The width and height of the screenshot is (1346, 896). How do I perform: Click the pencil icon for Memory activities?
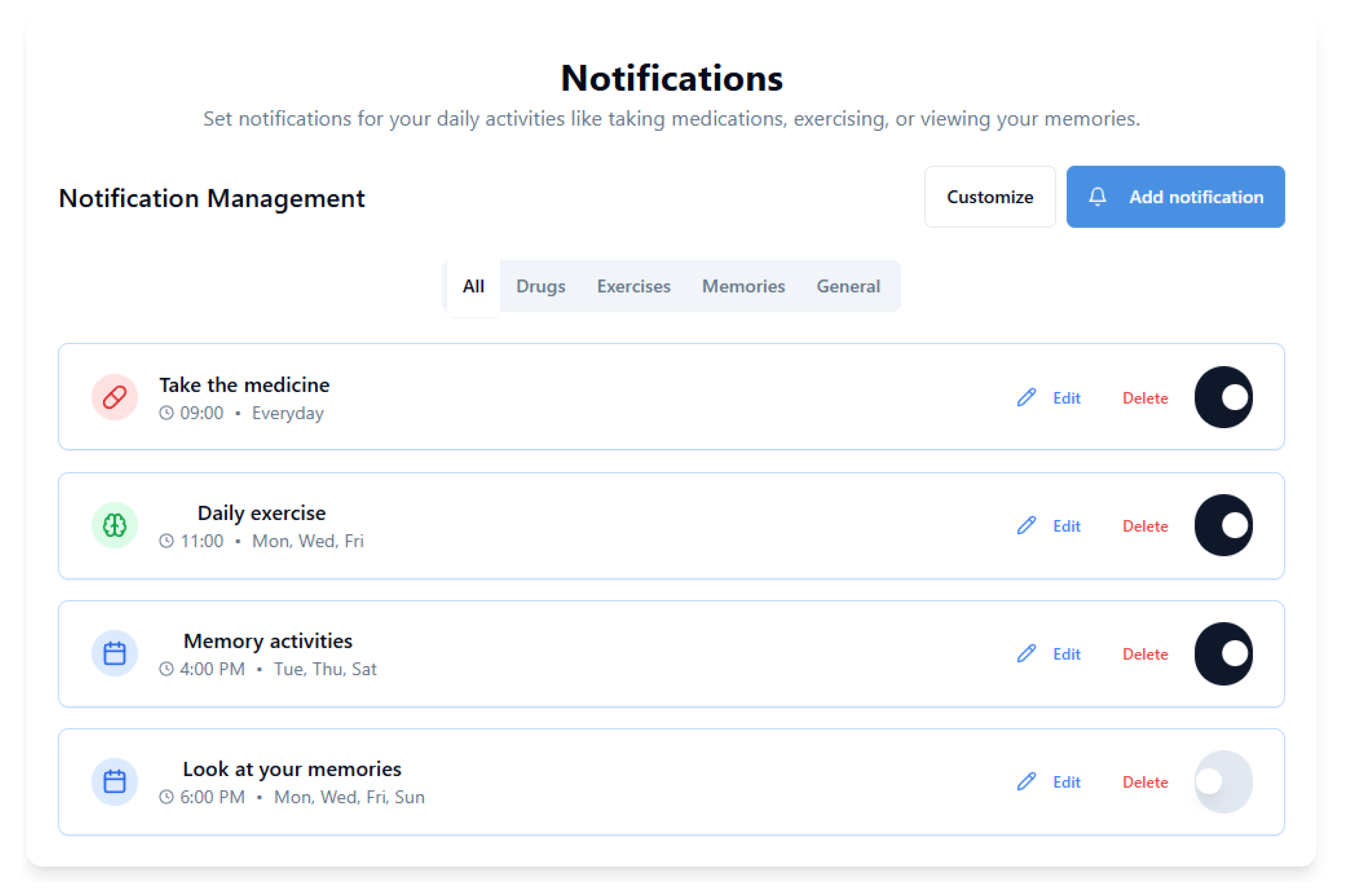1027,653
